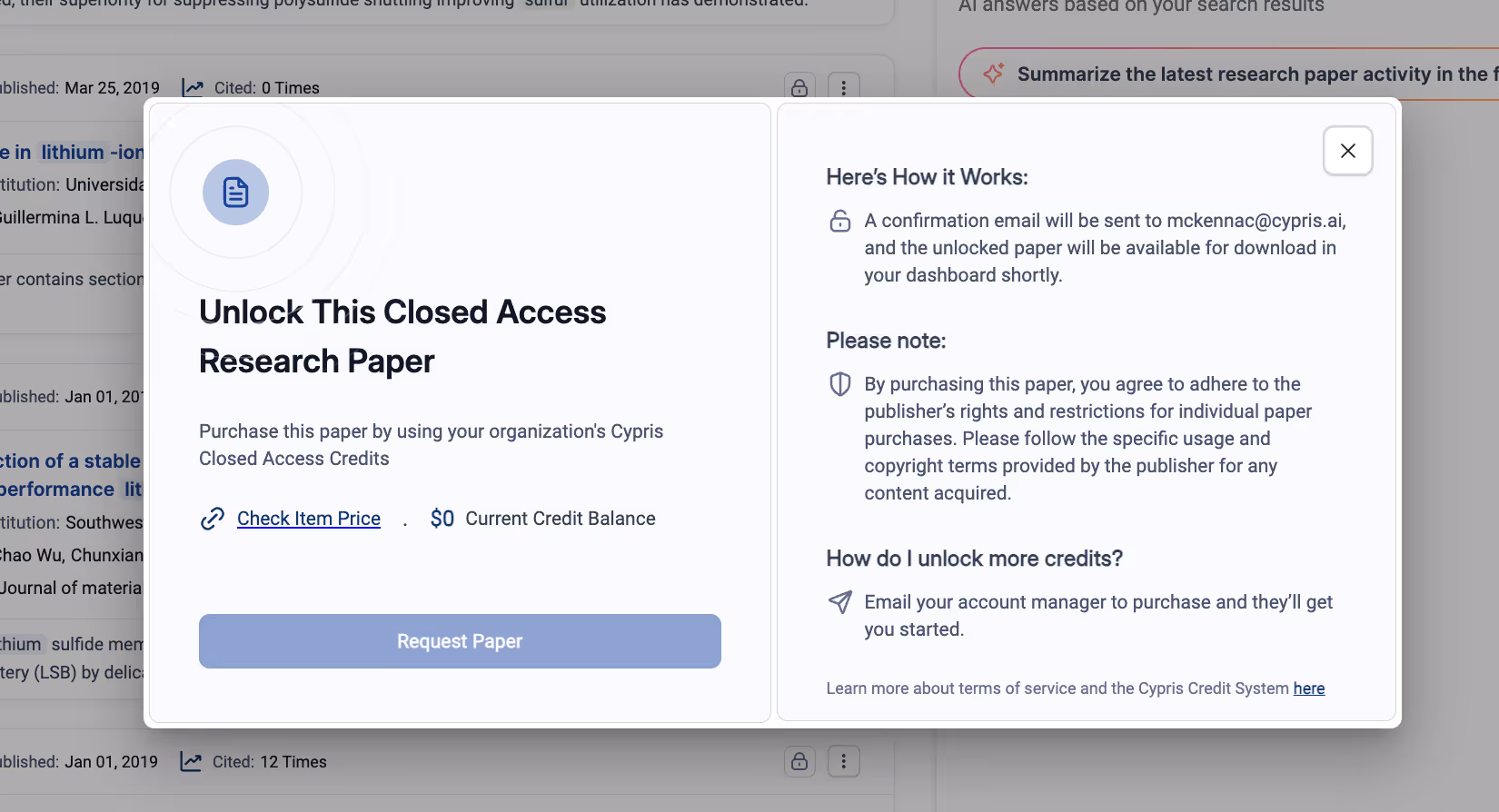Click the document icon in the dialog header
1499x812 pixels.
235,193
